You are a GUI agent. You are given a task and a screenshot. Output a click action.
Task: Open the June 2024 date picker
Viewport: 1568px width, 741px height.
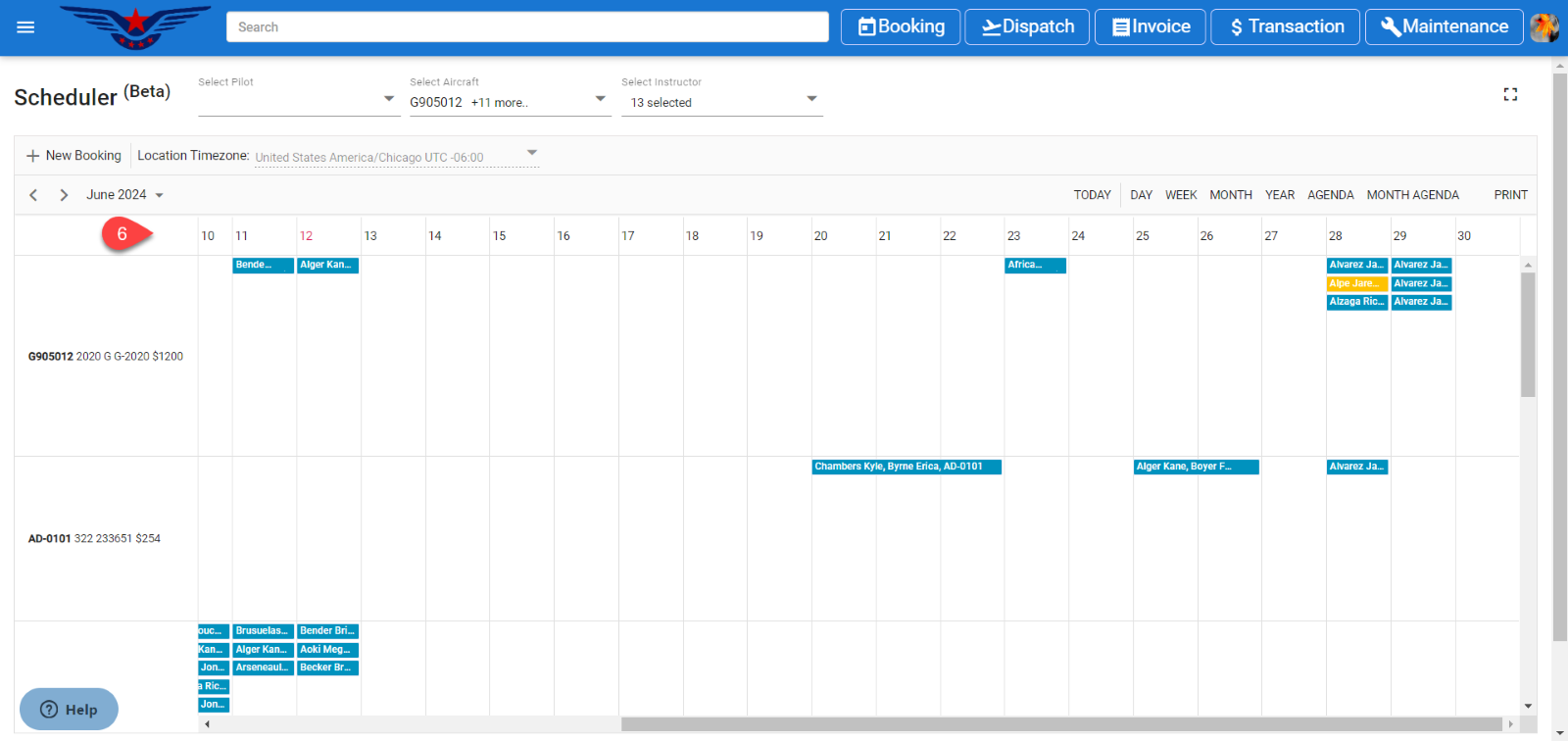tap(124, 195)
